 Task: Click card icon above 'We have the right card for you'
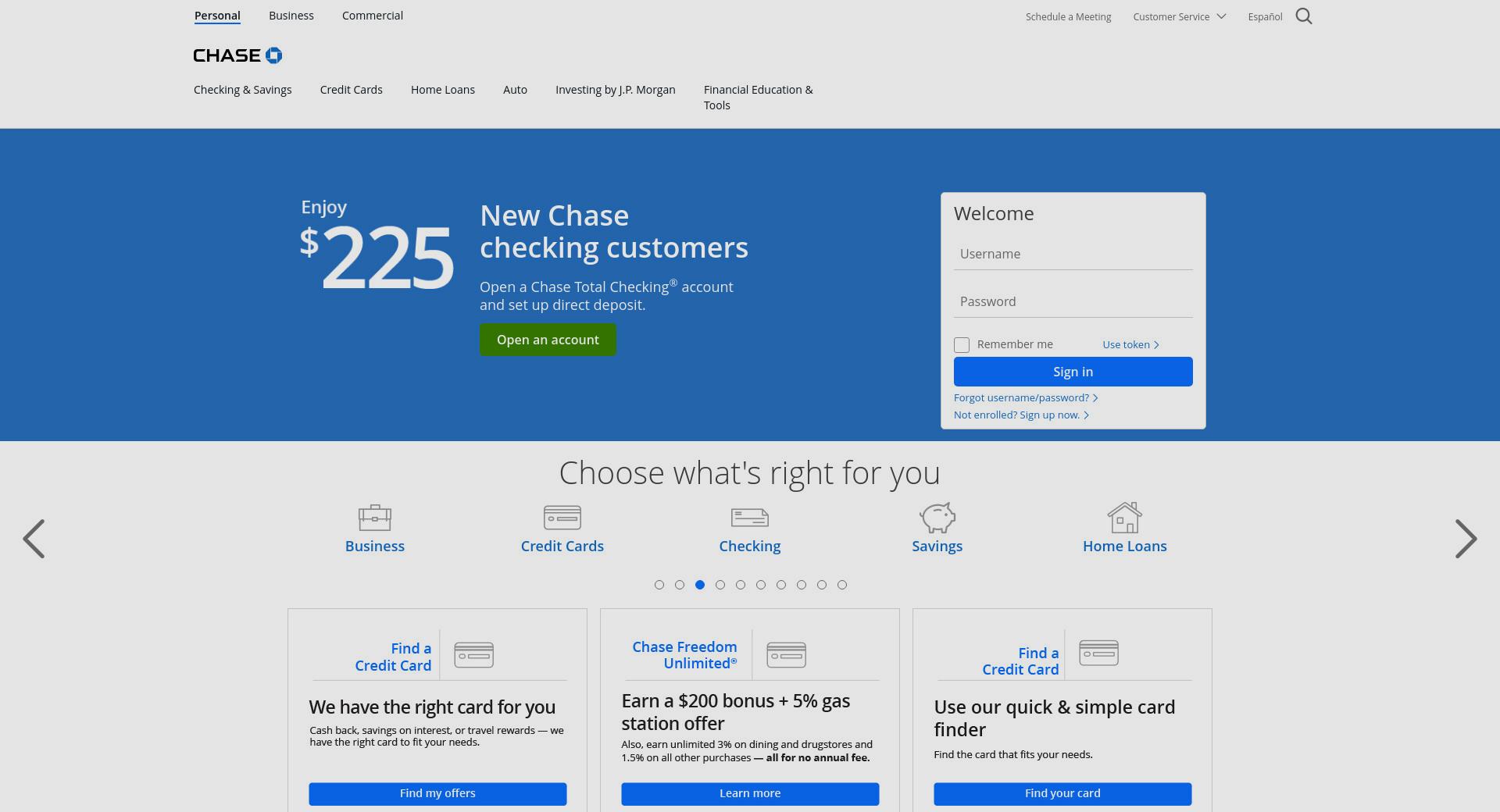(473, 655)
